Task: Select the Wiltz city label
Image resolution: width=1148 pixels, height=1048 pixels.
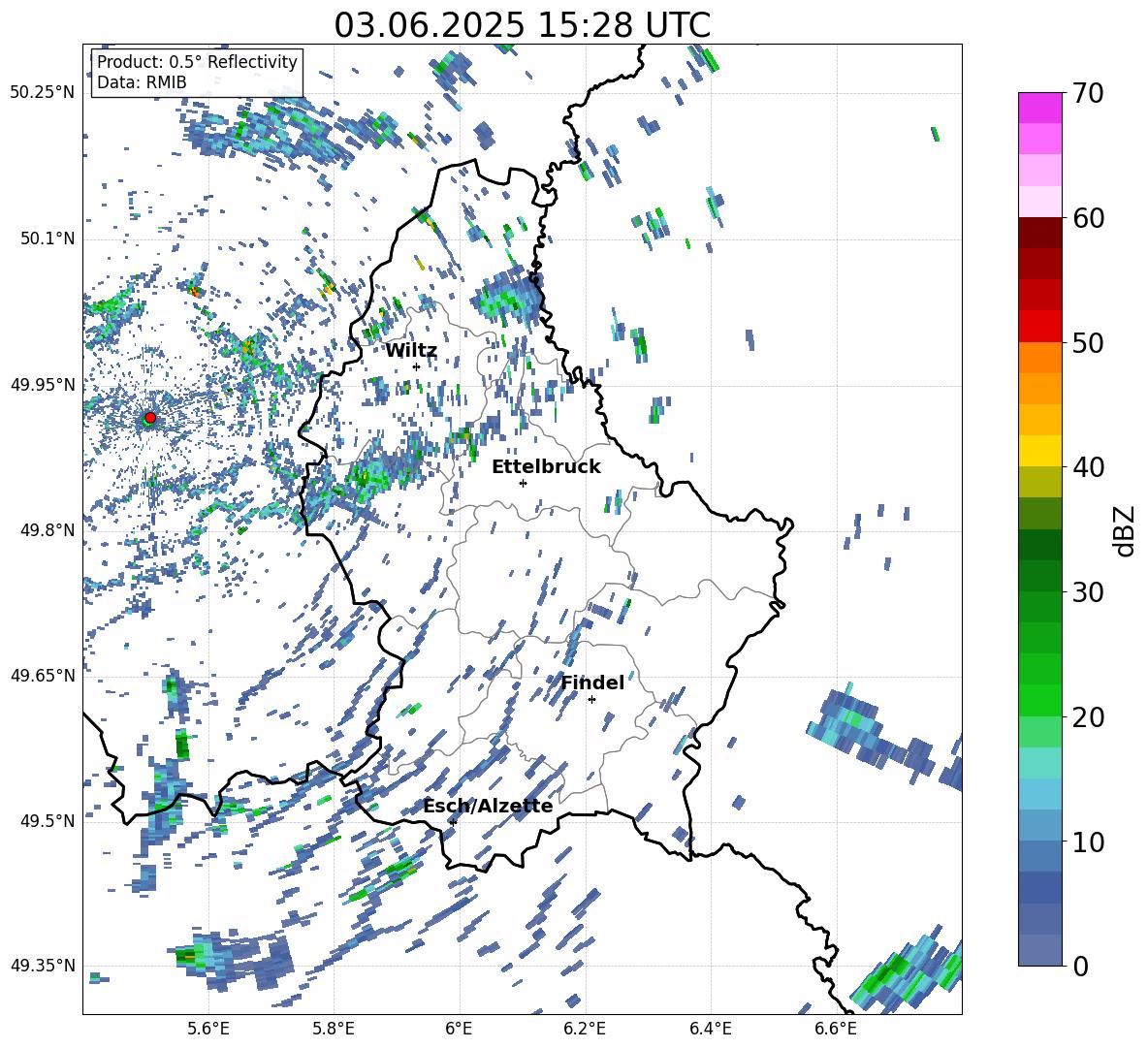Action: (411, 351)
